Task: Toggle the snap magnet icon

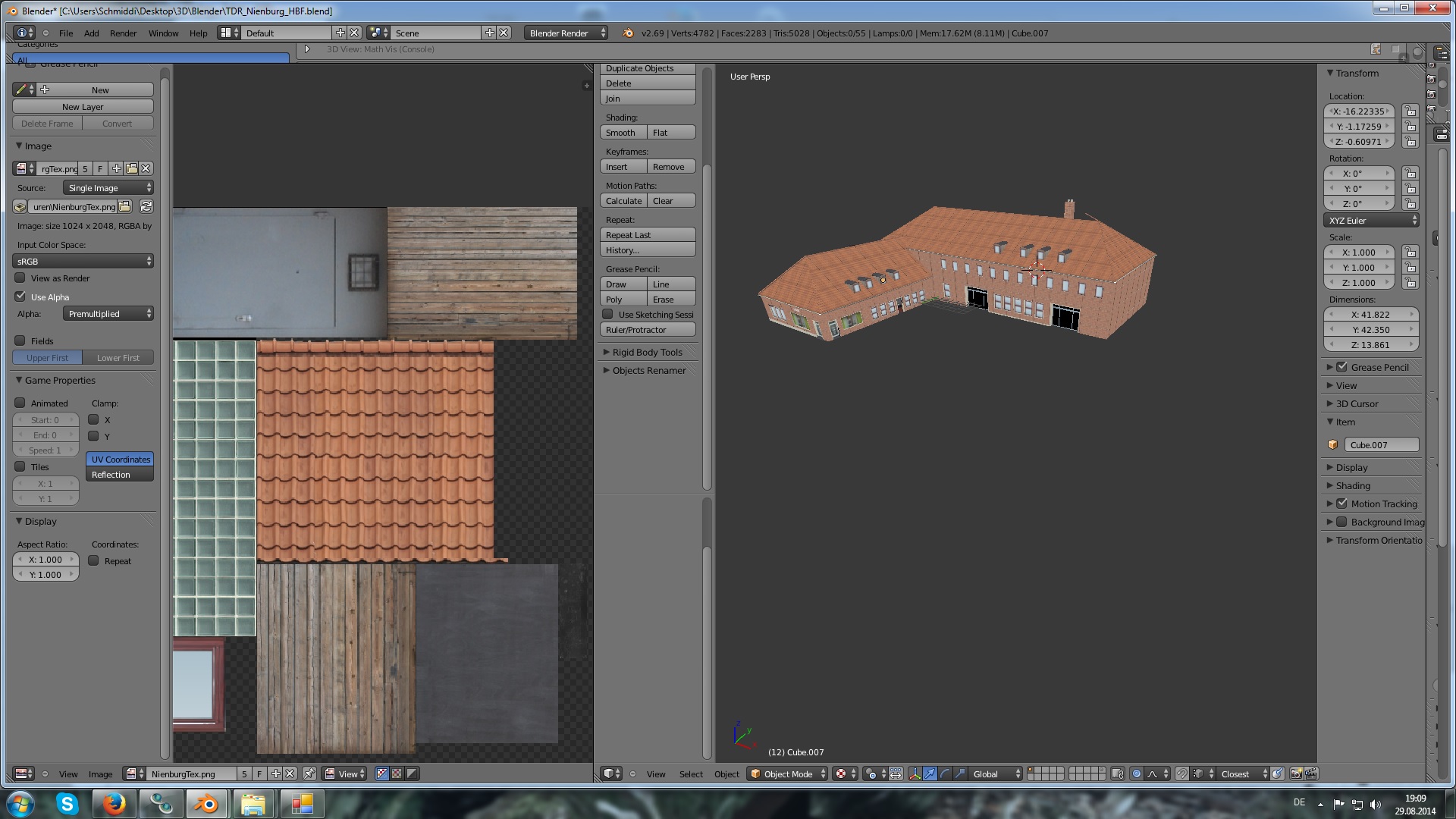Action: [x=1182, y=773]
